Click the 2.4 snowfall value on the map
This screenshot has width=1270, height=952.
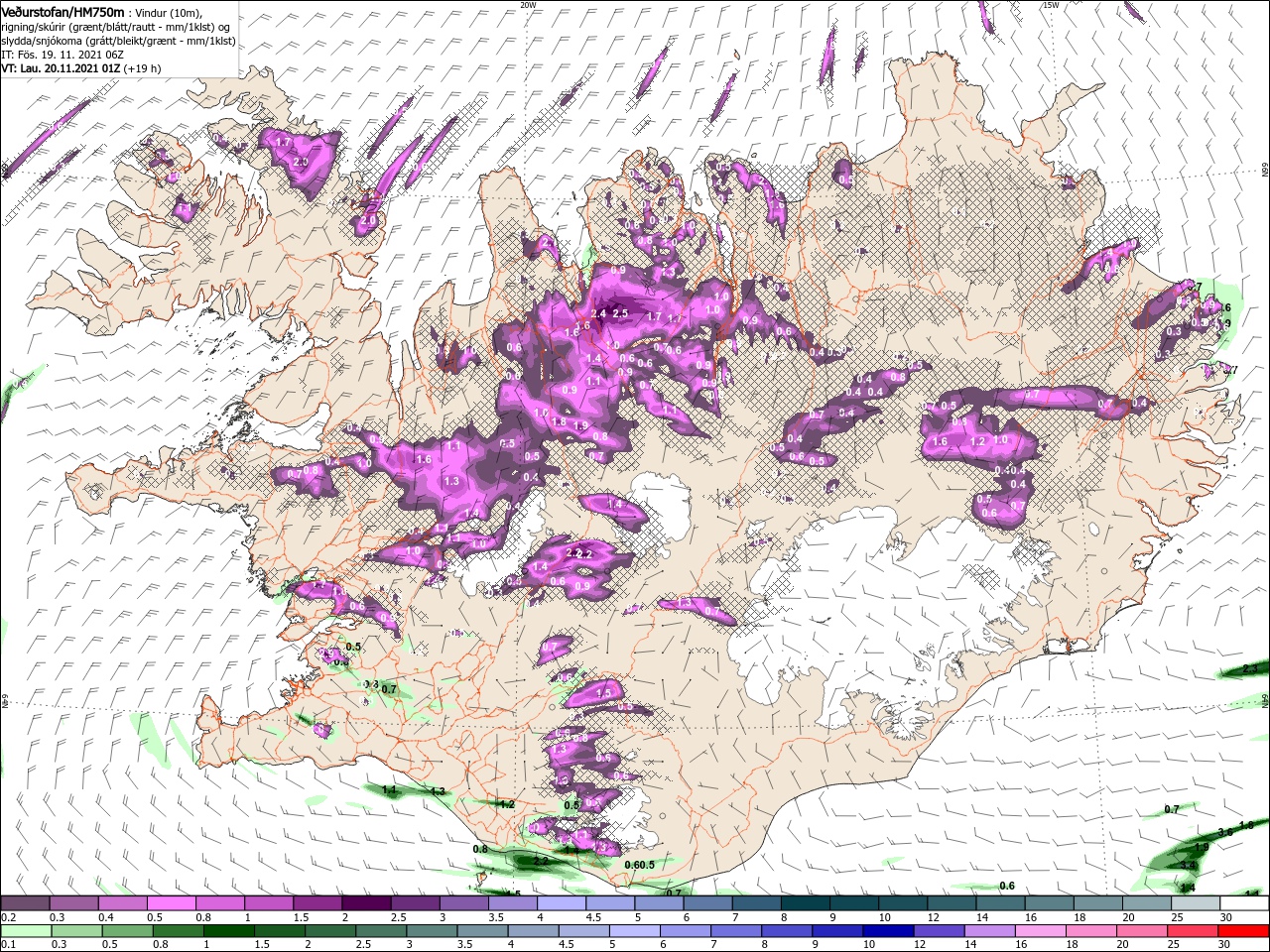(598, 314)
